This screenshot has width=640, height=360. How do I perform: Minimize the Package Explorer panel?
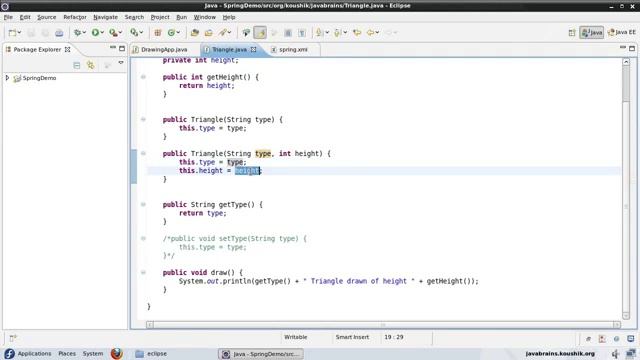point(113,48)
